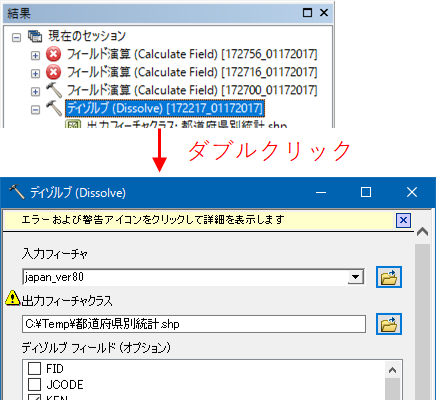This screenshot has height=400, width=436.
Task: Maximize the Dissolve dialog window
Action: (x=366, y=192)
